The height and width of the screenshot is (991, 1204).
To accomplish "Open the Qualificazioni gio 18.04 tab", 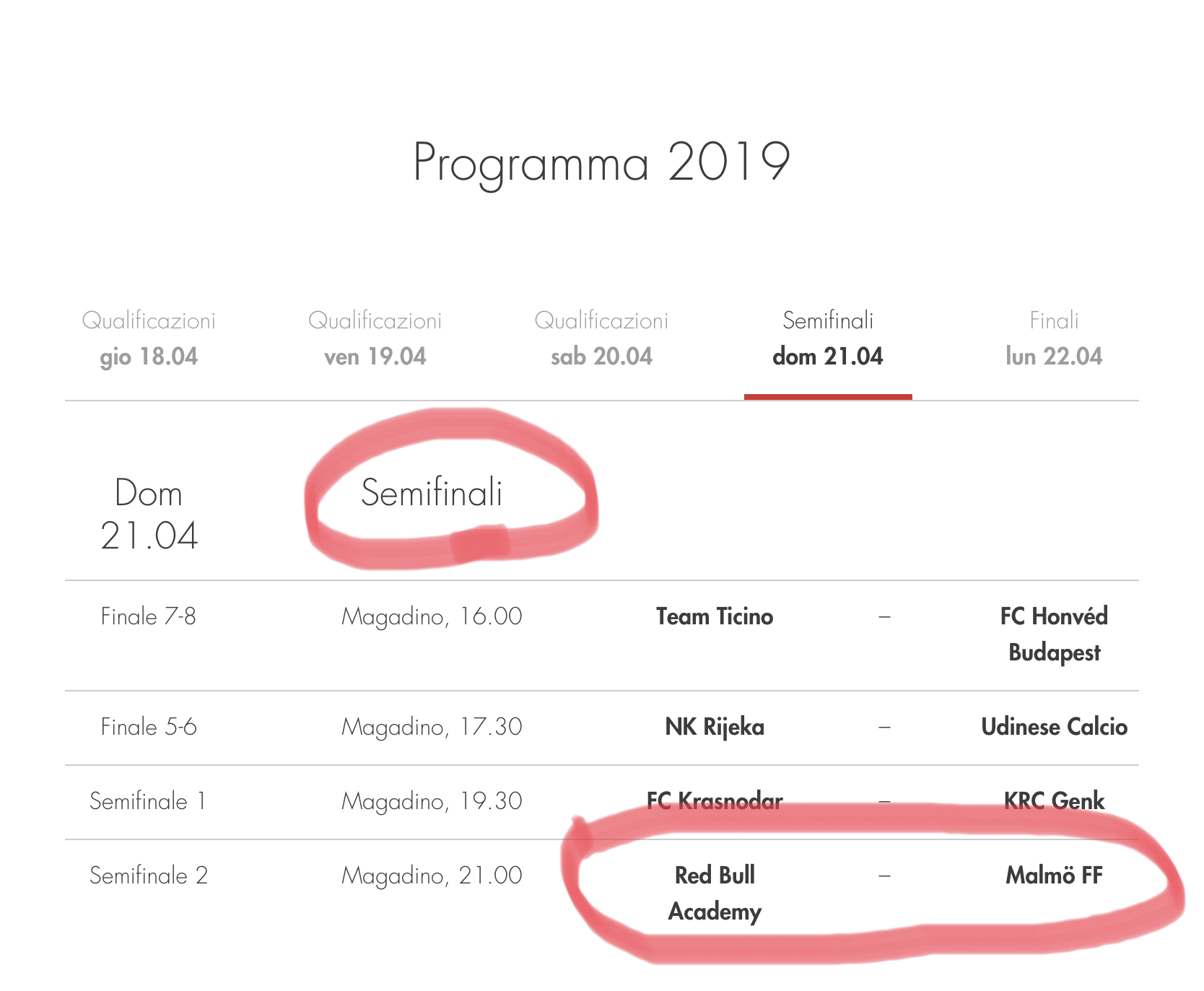I will coord(149,339).
